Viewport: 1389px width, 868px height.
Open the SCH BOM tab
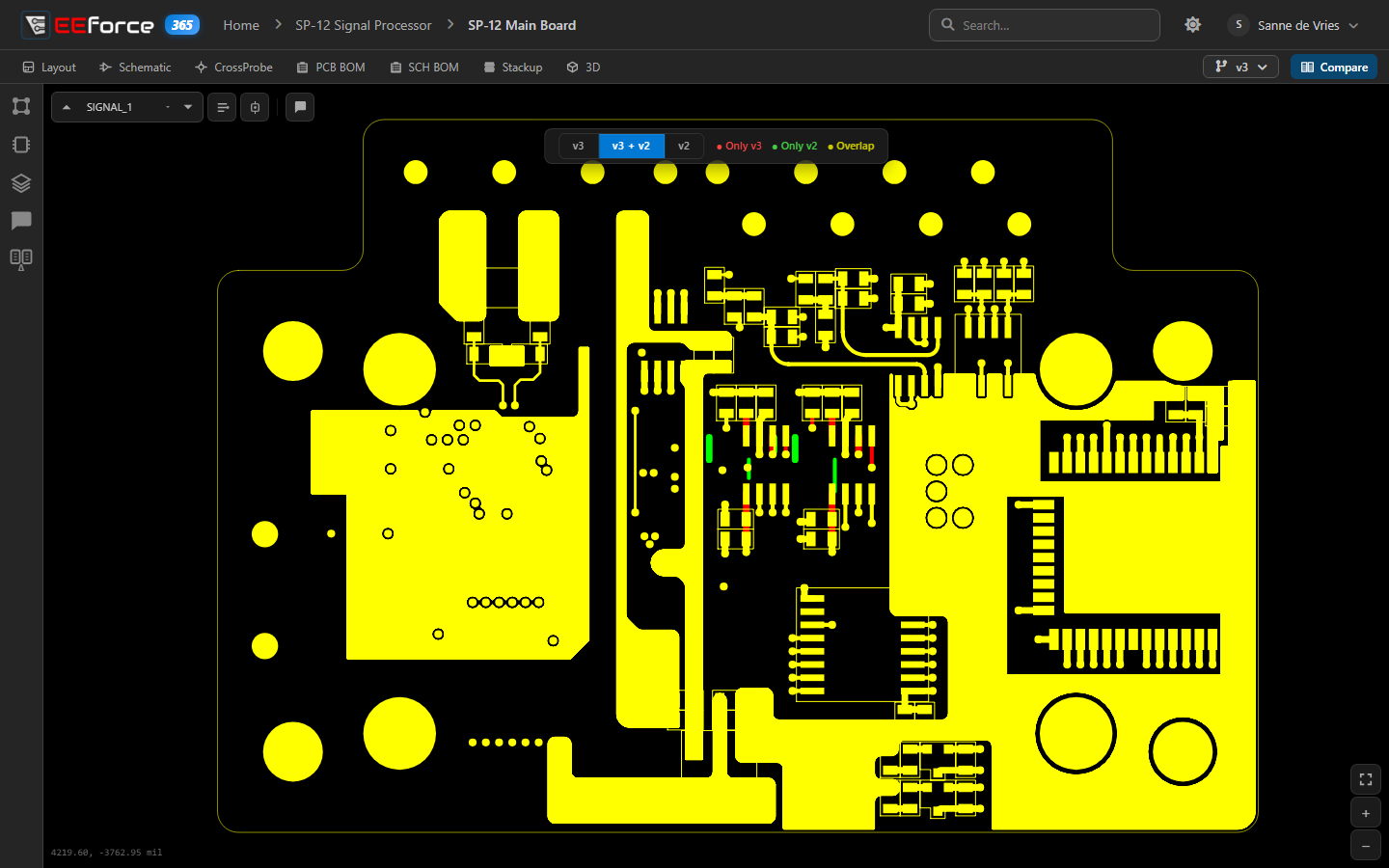point(424,68)
